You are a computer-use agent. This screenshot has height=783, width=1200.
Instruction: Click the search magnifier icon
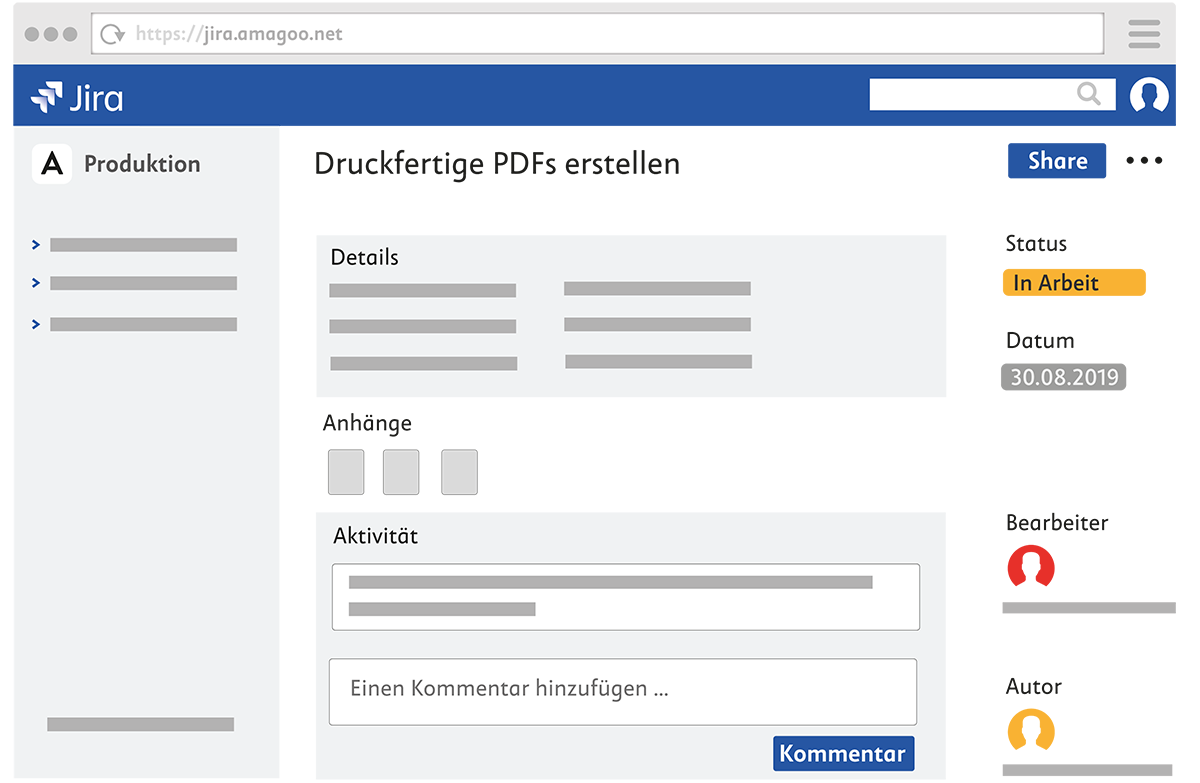(x=1089, y=94)
